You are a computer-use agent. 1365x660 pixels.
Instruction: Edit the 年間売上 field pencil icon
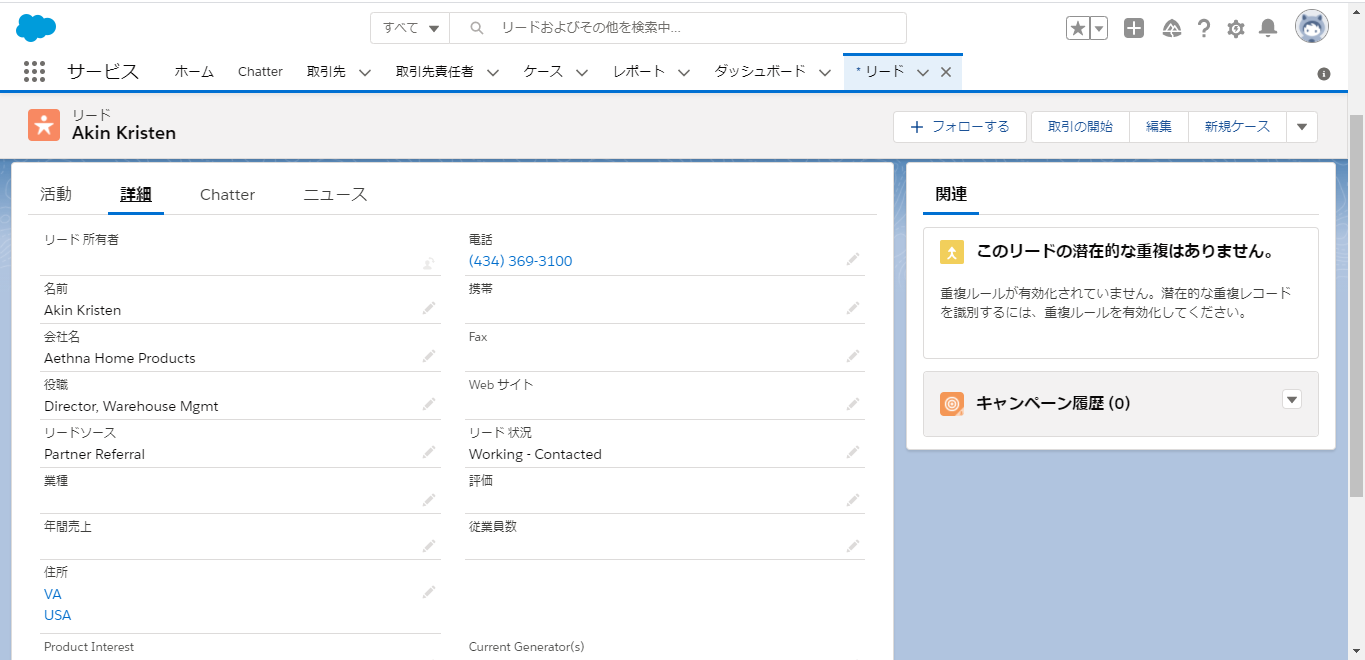(428, 546)
